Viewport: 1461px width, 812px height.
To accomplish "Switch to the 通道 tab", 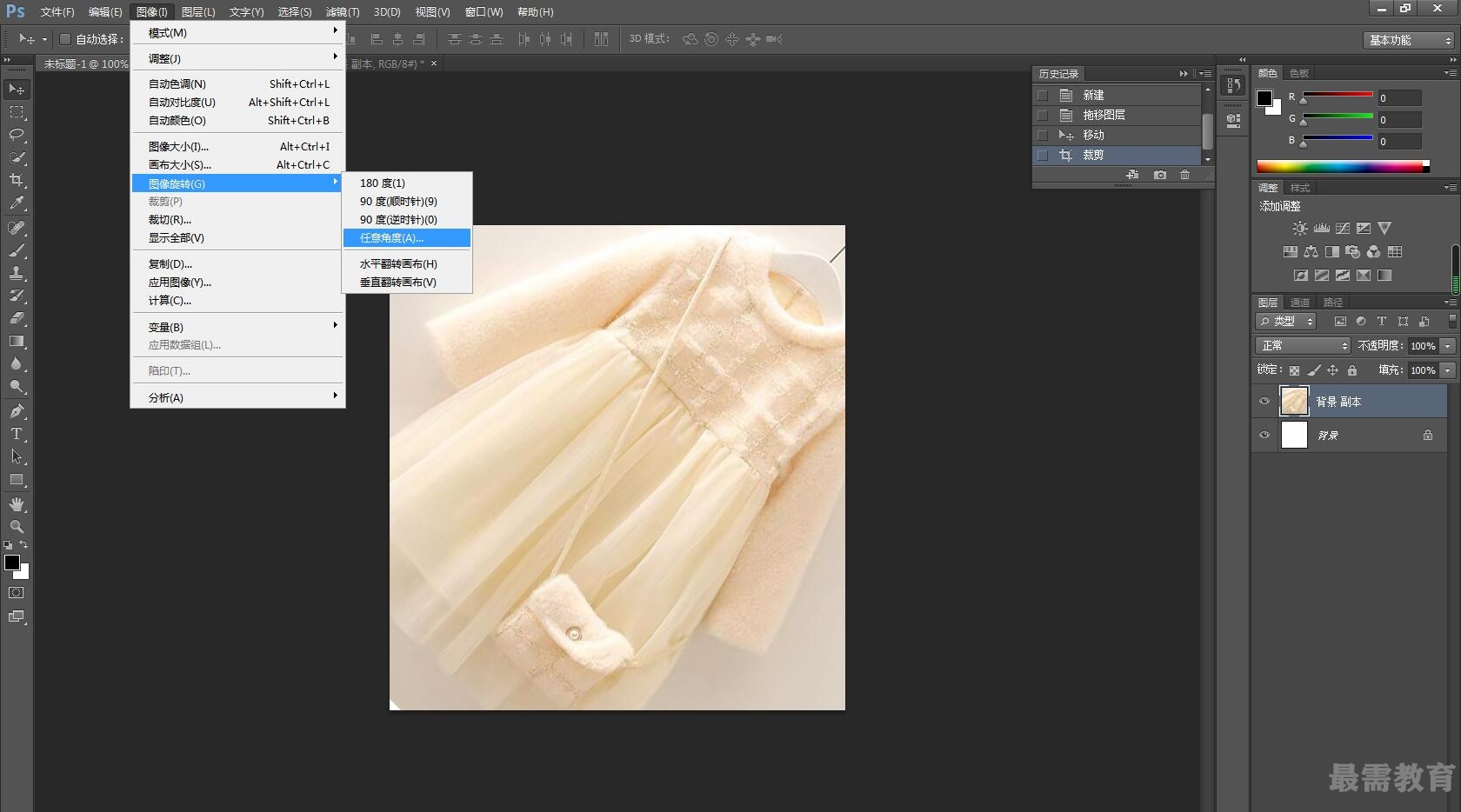I will point(1300,303).
